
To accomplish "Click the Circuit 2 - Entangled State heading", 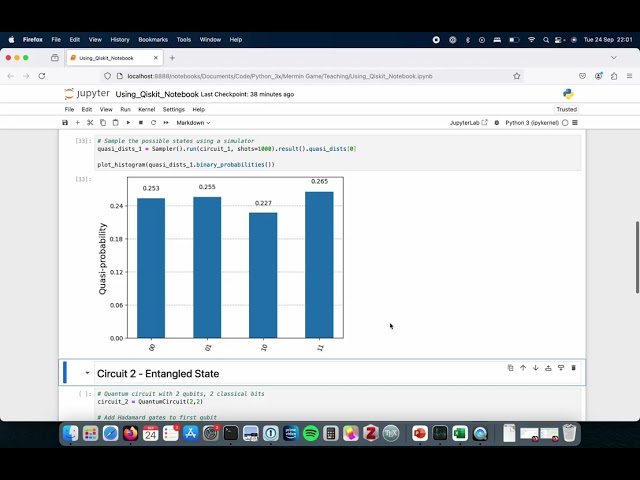I will 158,373.
